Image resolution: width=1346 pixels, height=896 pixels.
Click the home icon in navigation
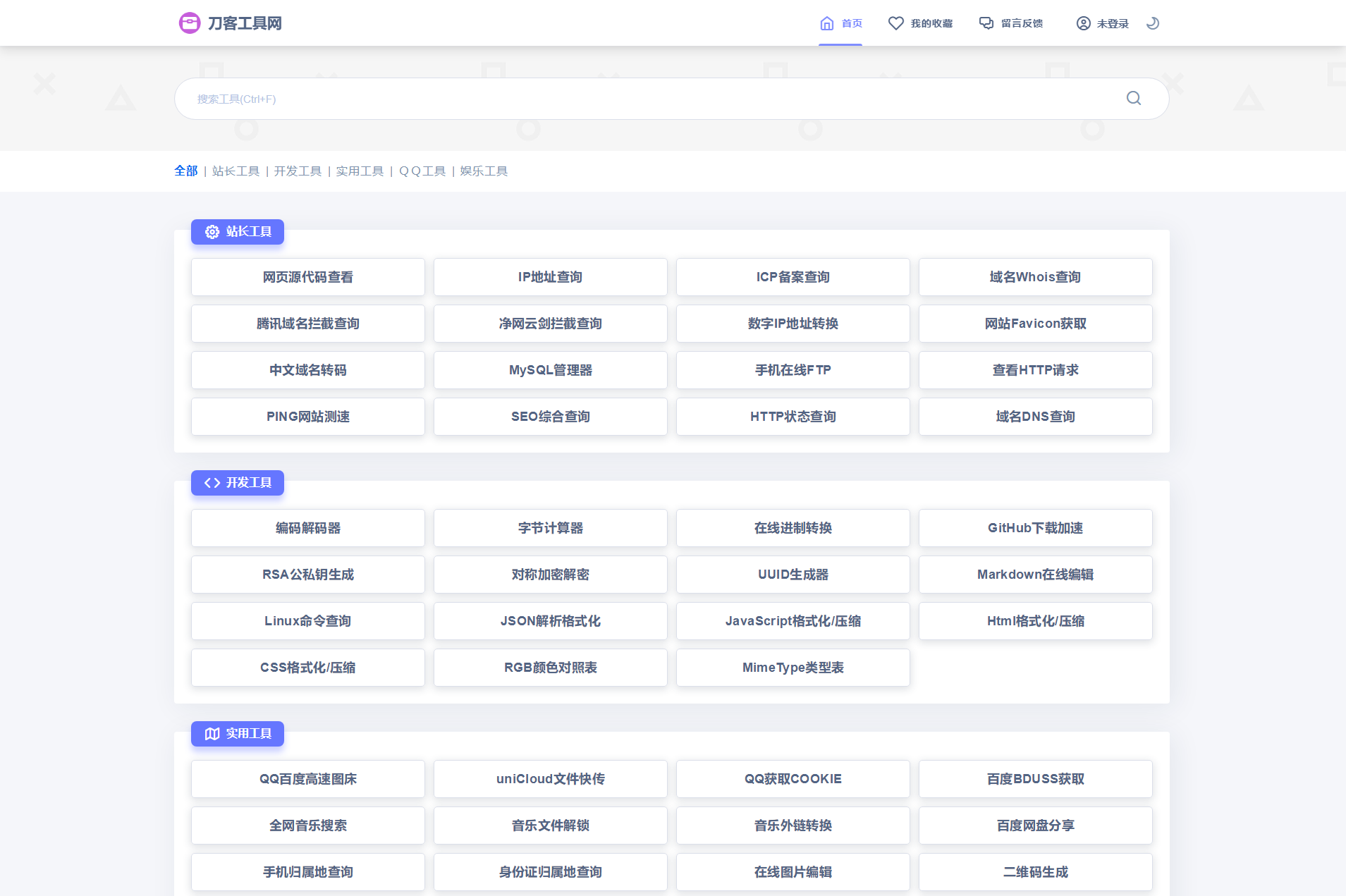click(x=827, y=23)
